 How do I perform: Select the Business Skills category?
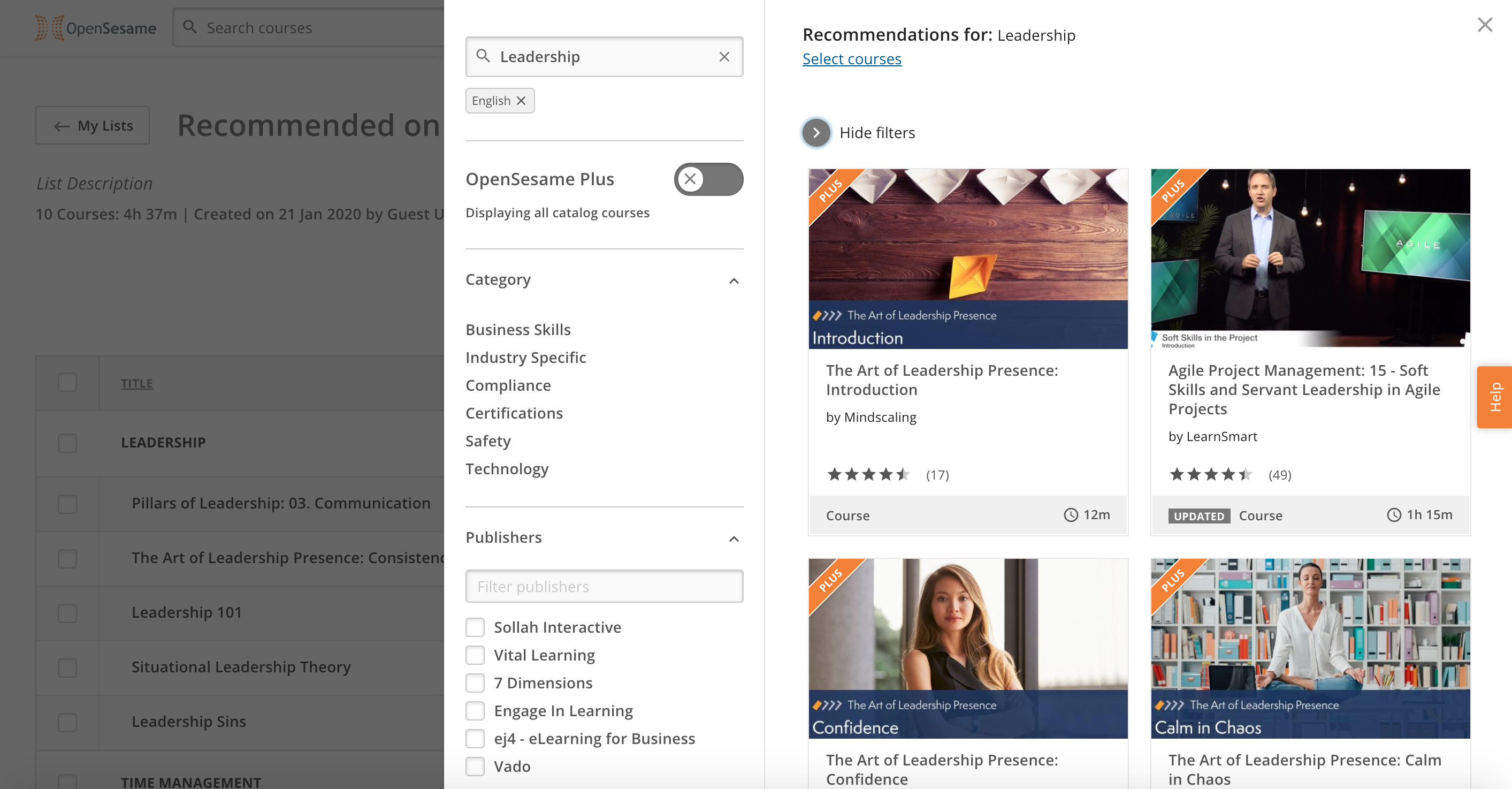click(518, 329)
